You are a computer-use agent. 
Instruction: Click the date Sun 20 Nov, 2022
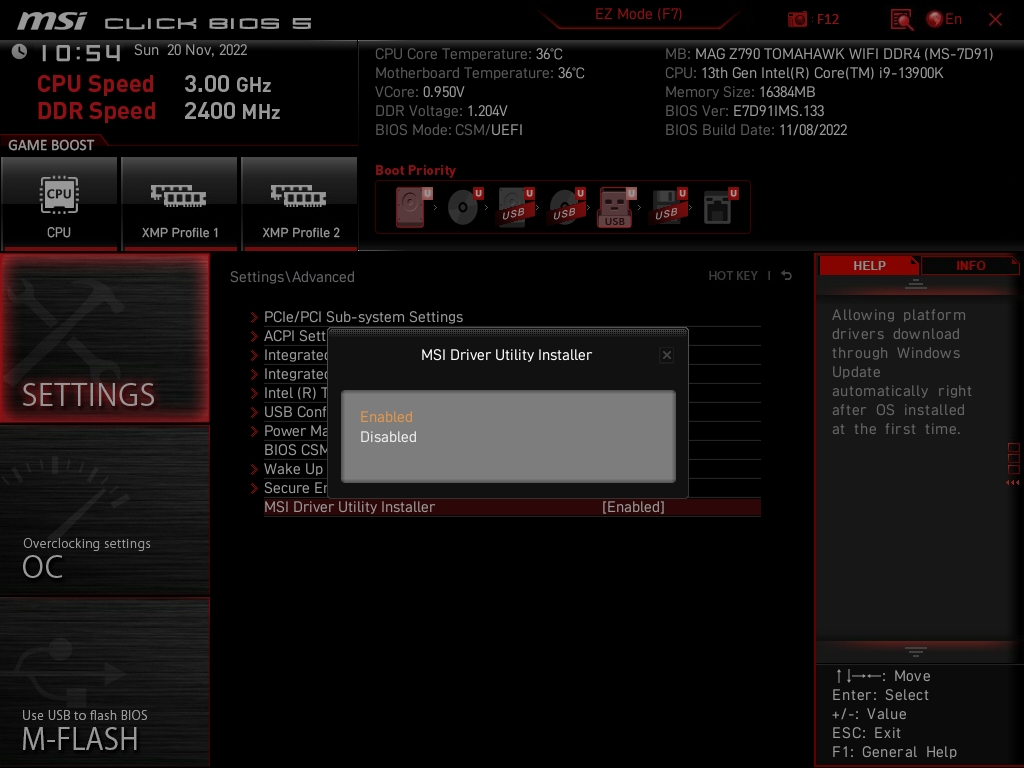click(x=190, y=50)
